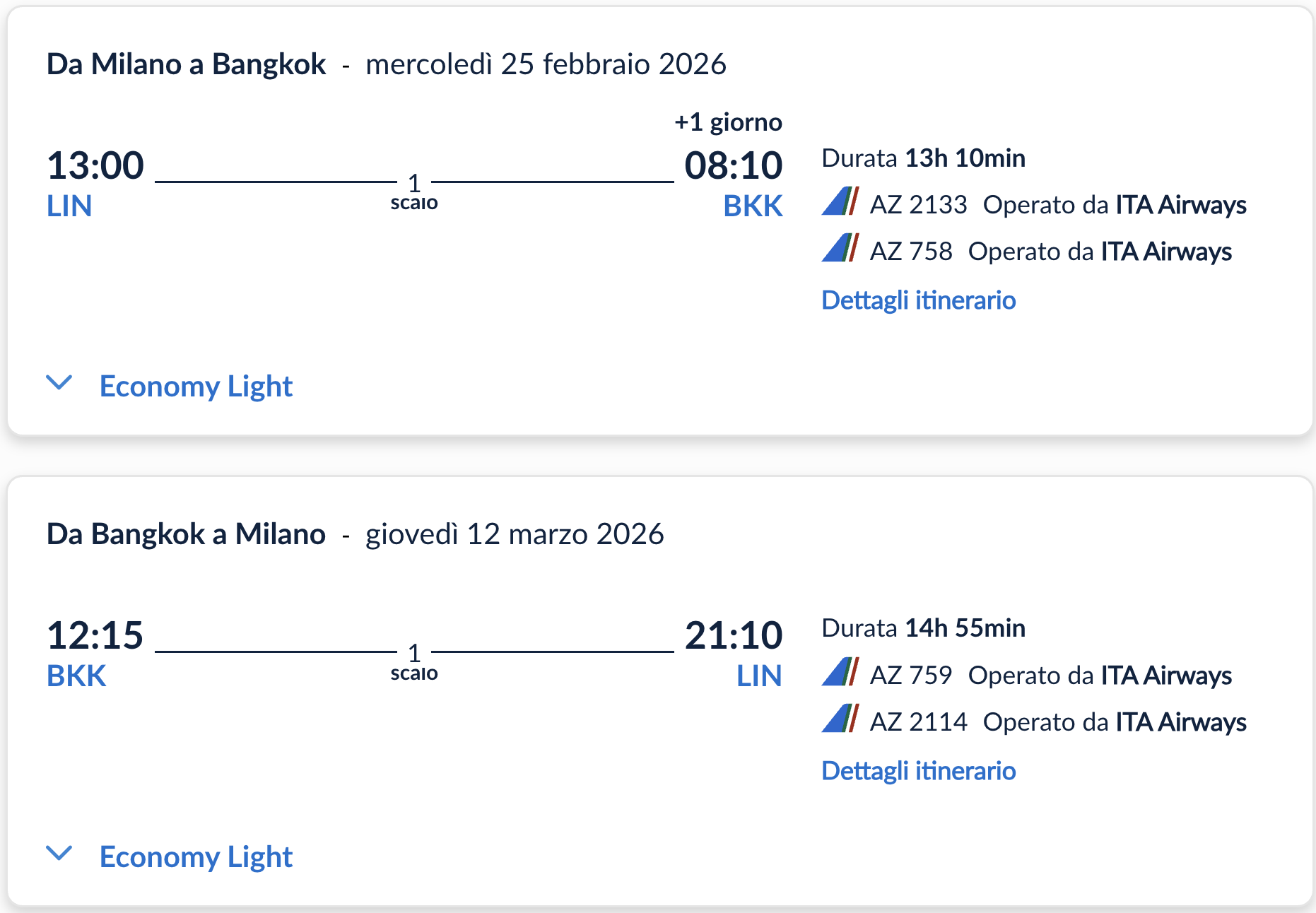Viewport: 1316px width, 913px height.
Task: Click the 1 scalo indicator on outbound itinerary
Action: tap(414, 191)
